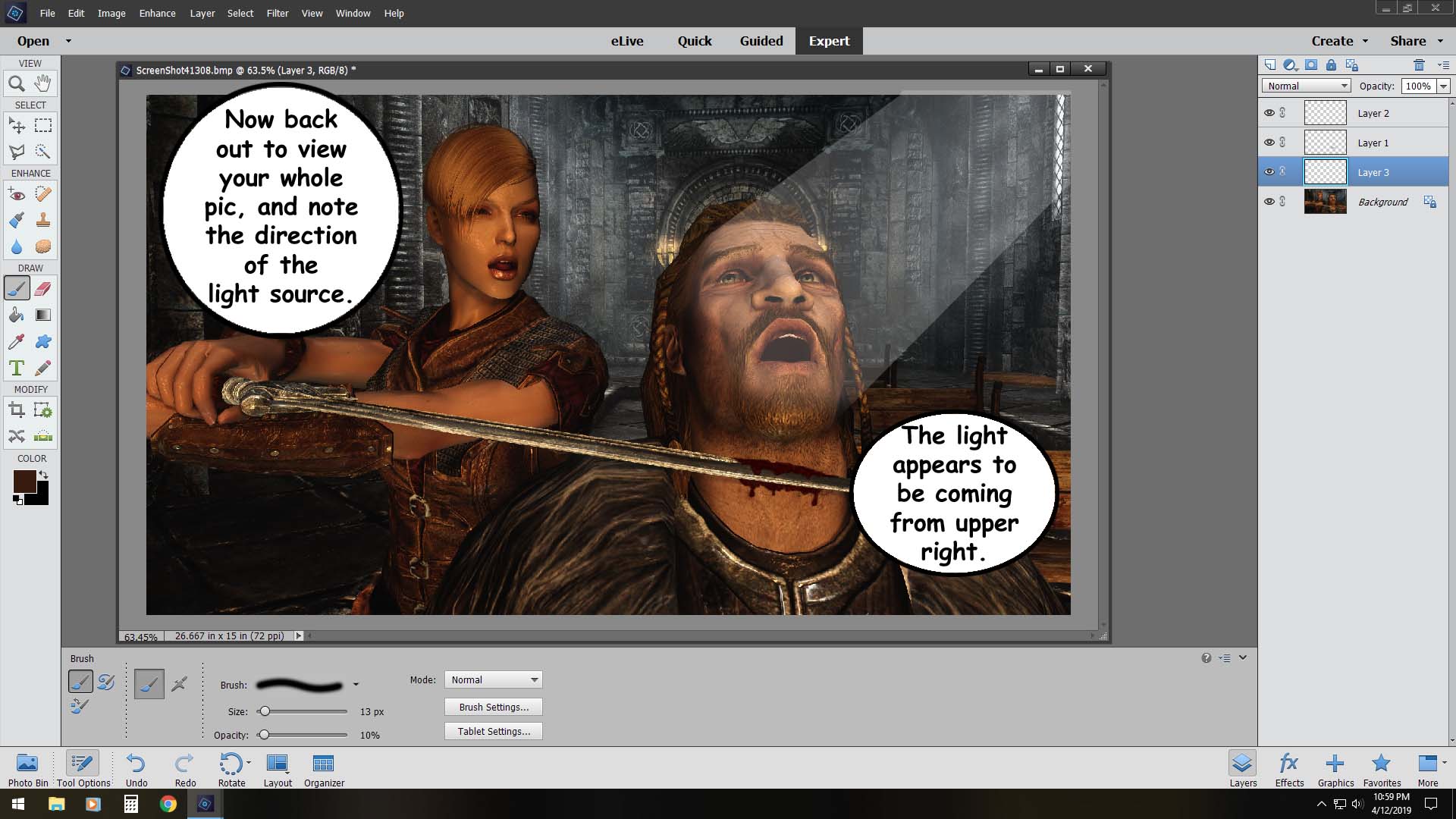Viewport: 1456px width, 819px height.
Task: Select the Quick Selection tool
Action: [43, 152]
